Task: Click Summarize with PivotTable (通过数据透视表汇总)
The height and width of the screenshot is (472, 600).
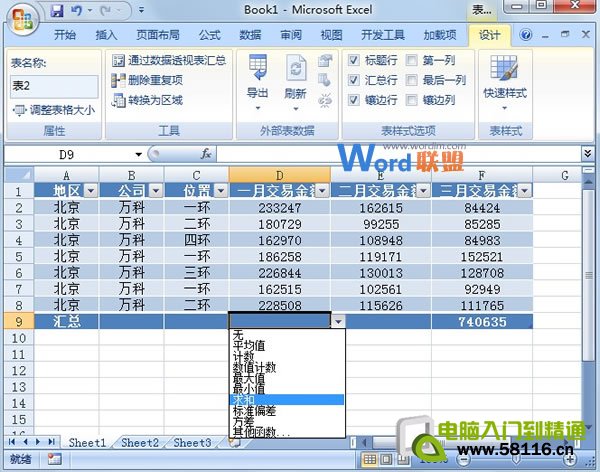Action: coord(169,60)
